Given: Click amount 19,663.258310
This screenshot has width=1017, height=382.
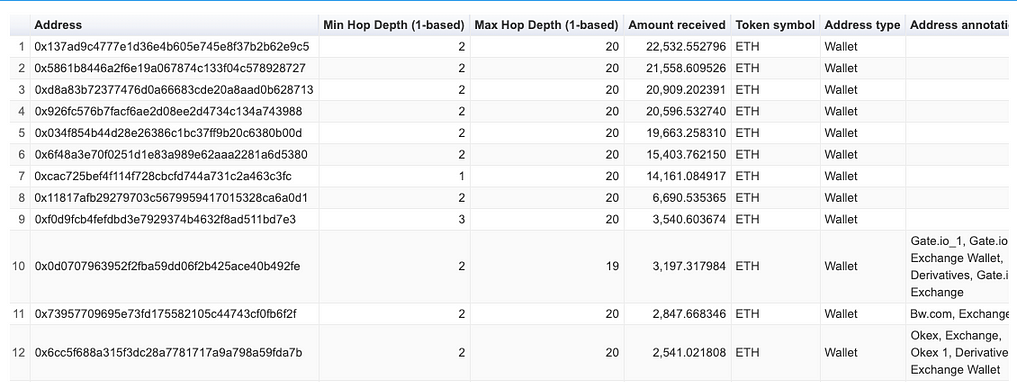Looking at the screenshot, I should coord(686,133).
